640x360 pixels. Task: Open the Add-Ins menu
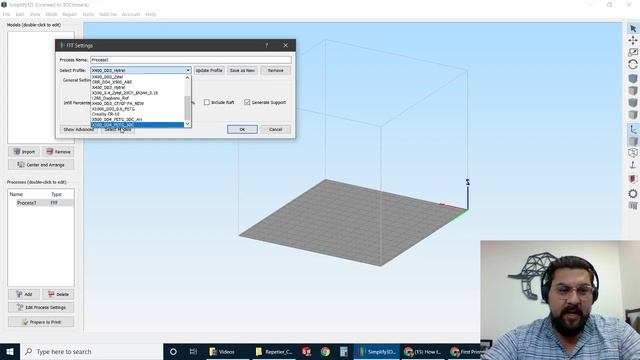click(x=108, y=14)
